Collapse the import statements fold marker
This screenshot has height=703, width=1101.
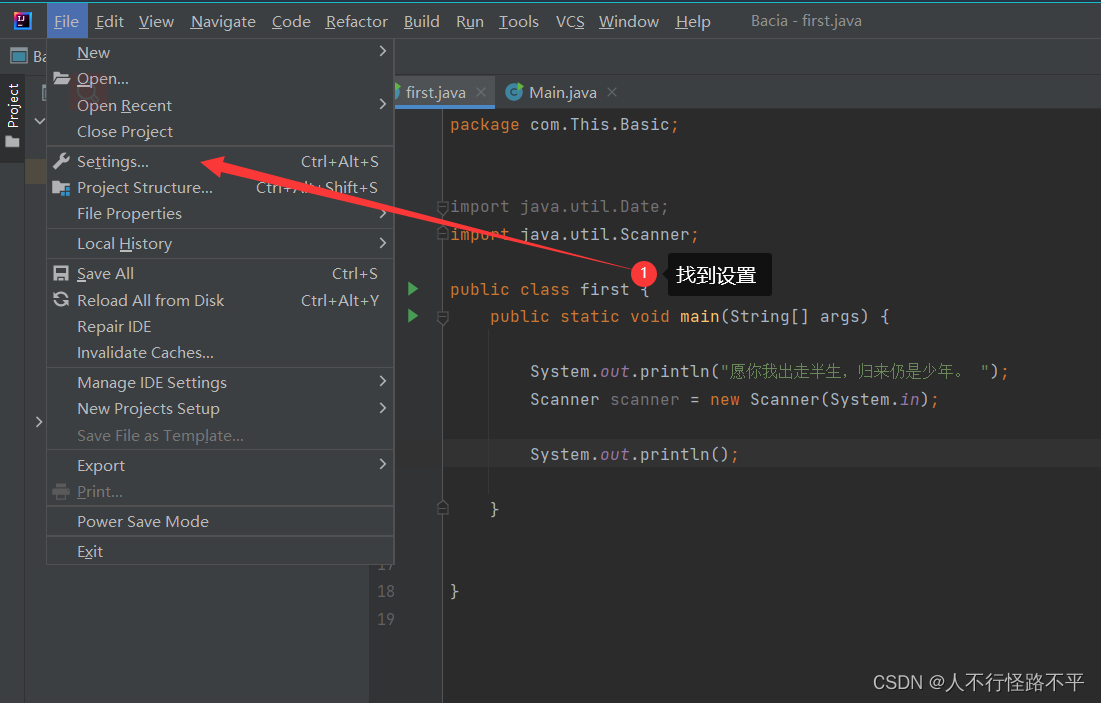pos(442,206)
